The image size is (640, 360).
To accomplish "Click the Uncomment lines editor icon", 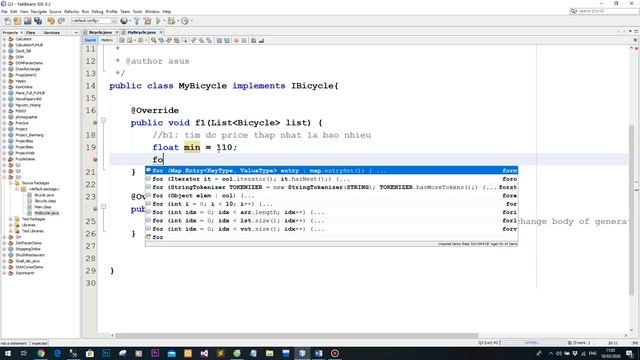I will coord(261,40).
